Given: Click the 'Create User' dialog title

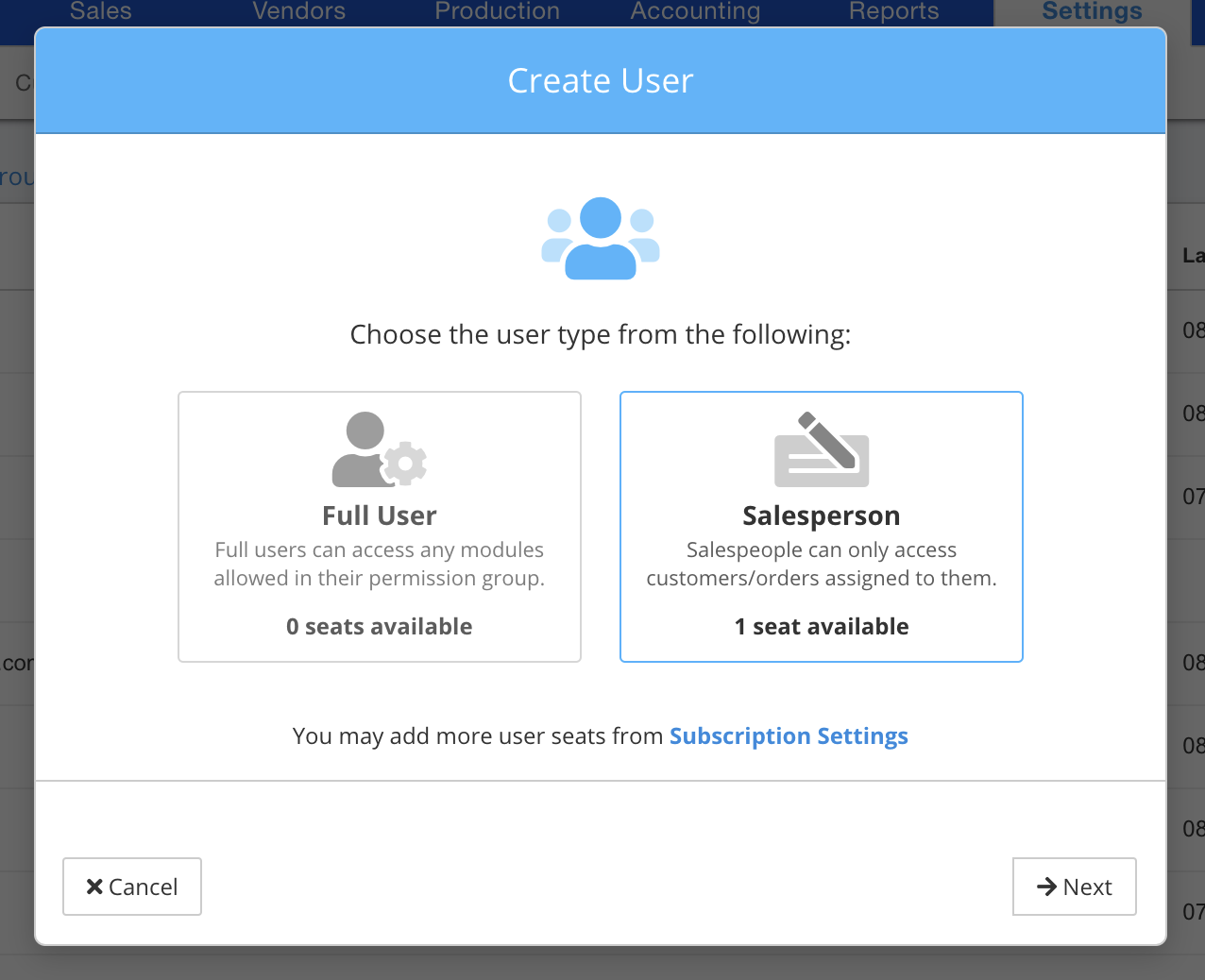Looking at the screenshot, I should pyautogui.click(x=601, y=81).
